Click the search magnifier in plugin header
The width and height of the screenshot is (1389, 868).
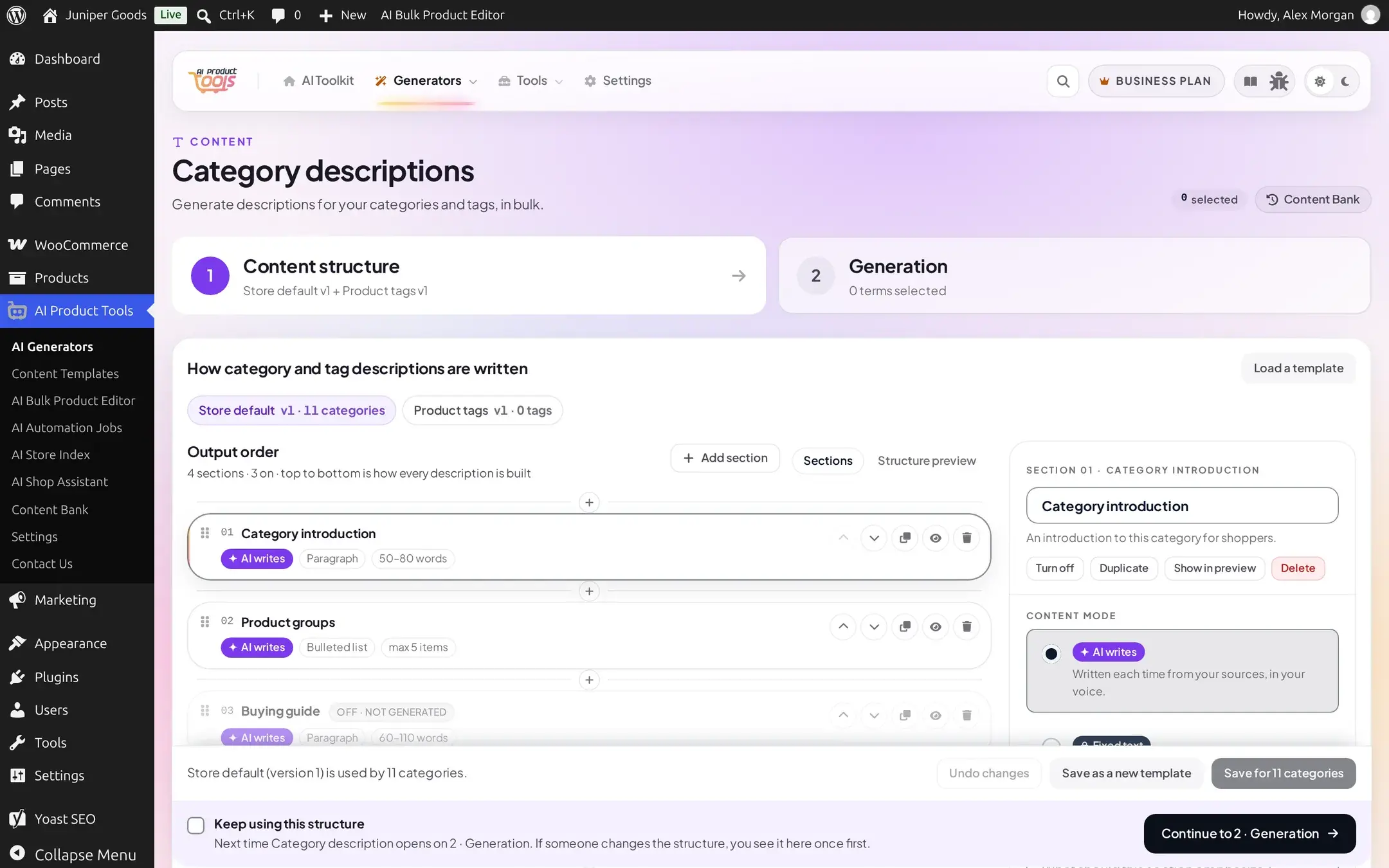point(1063,81)
